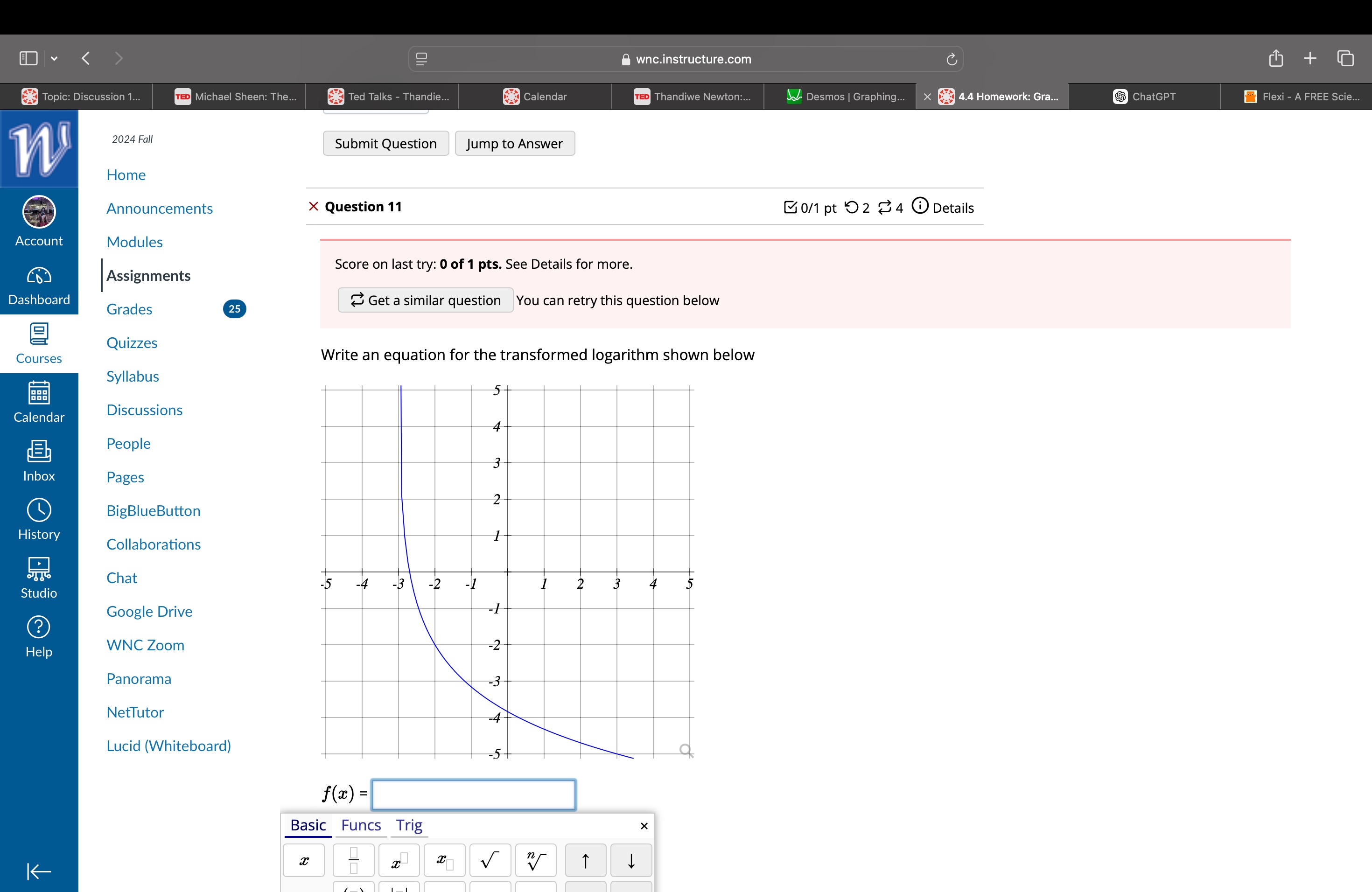Open the Collaborations link
The image size is (1372, 892).
coord(154,544)
